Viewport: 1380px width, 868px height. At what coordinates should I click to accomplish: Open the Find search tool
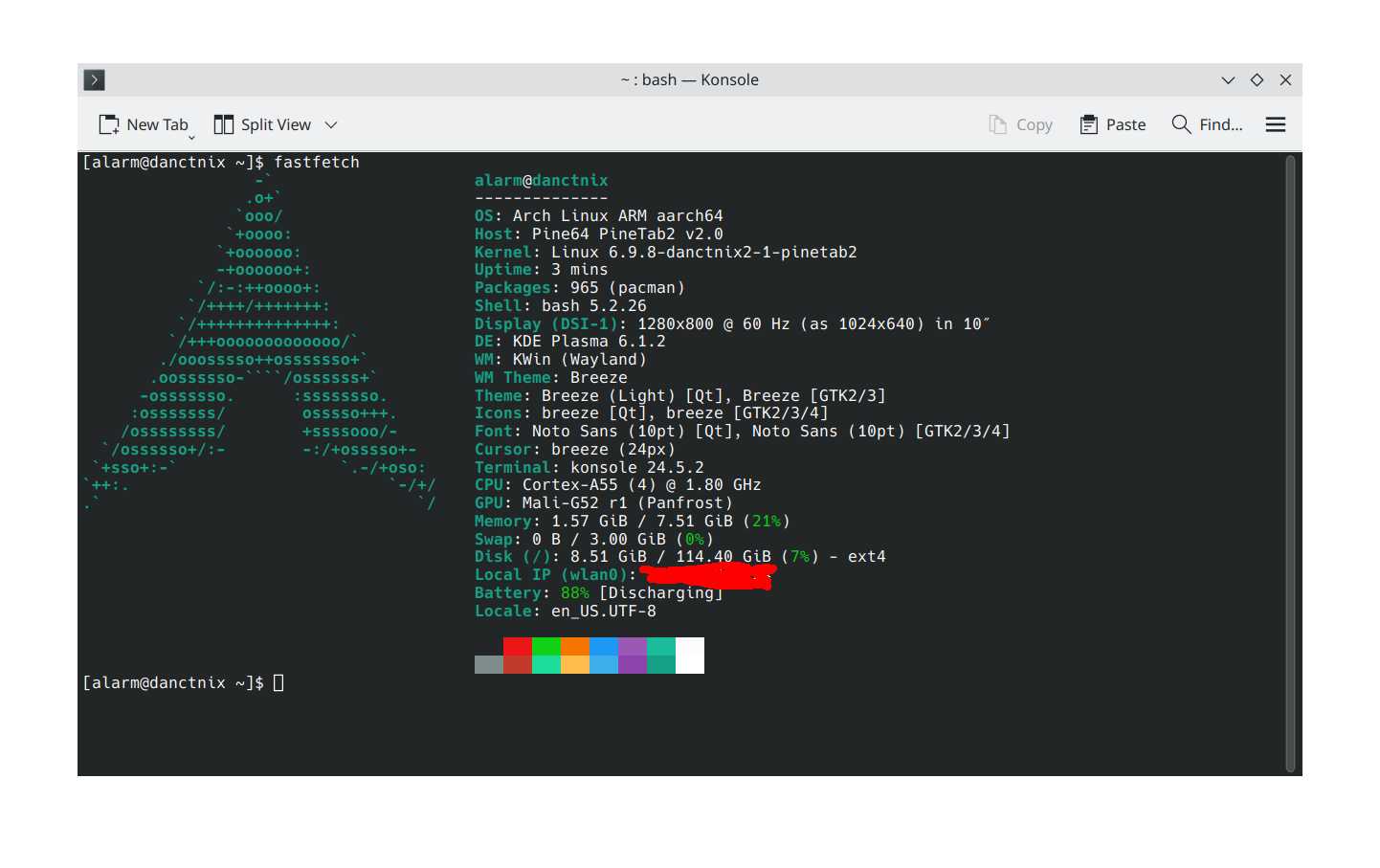click(x=1207, y=124)
